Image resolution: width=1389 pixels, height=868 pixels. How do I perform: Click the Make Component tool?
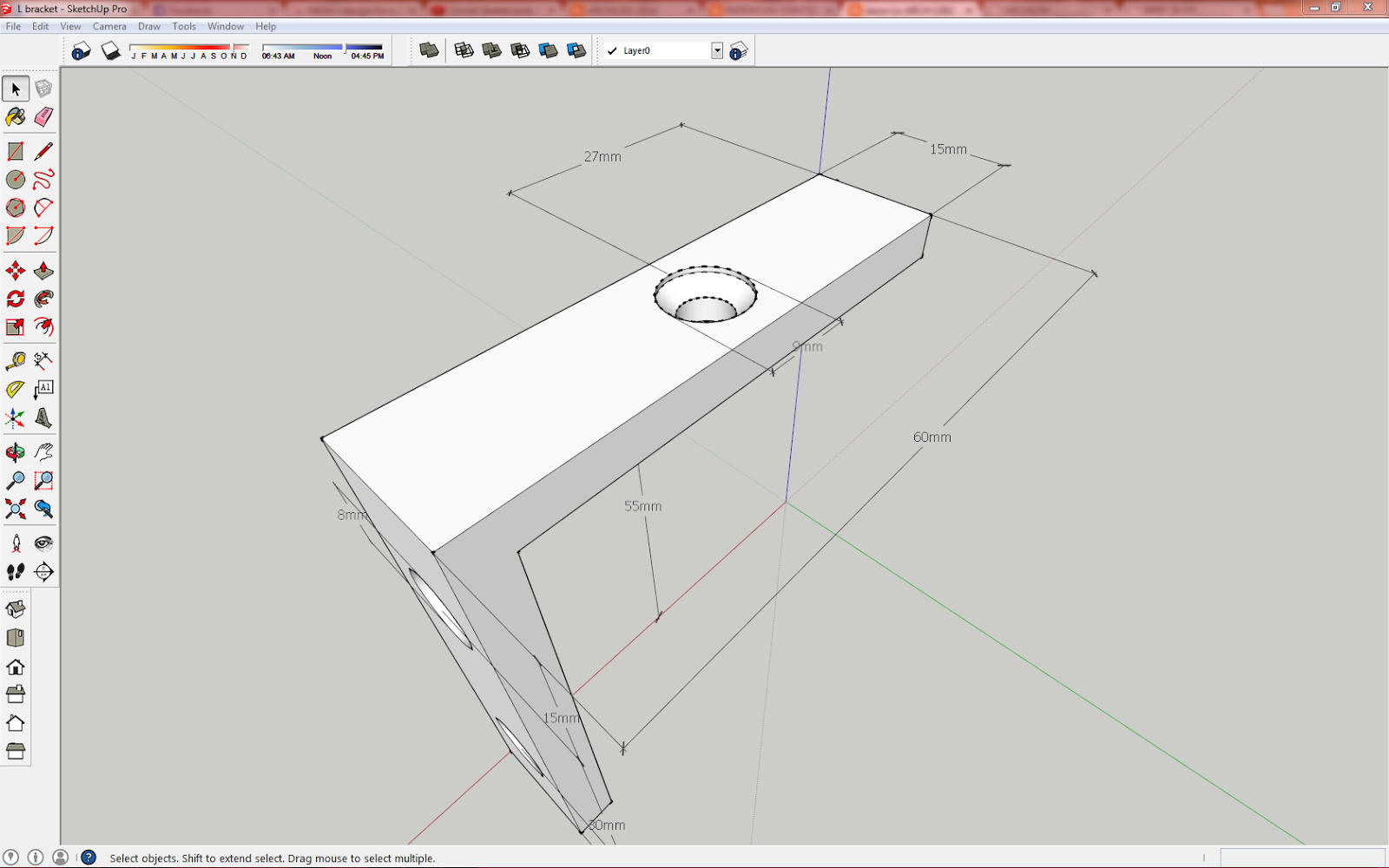tap(43, 89)
